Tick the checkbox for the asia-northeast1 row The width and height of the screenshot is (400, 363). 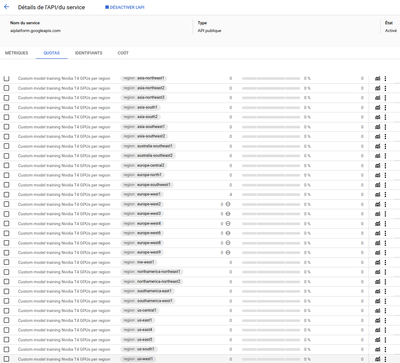6,78
